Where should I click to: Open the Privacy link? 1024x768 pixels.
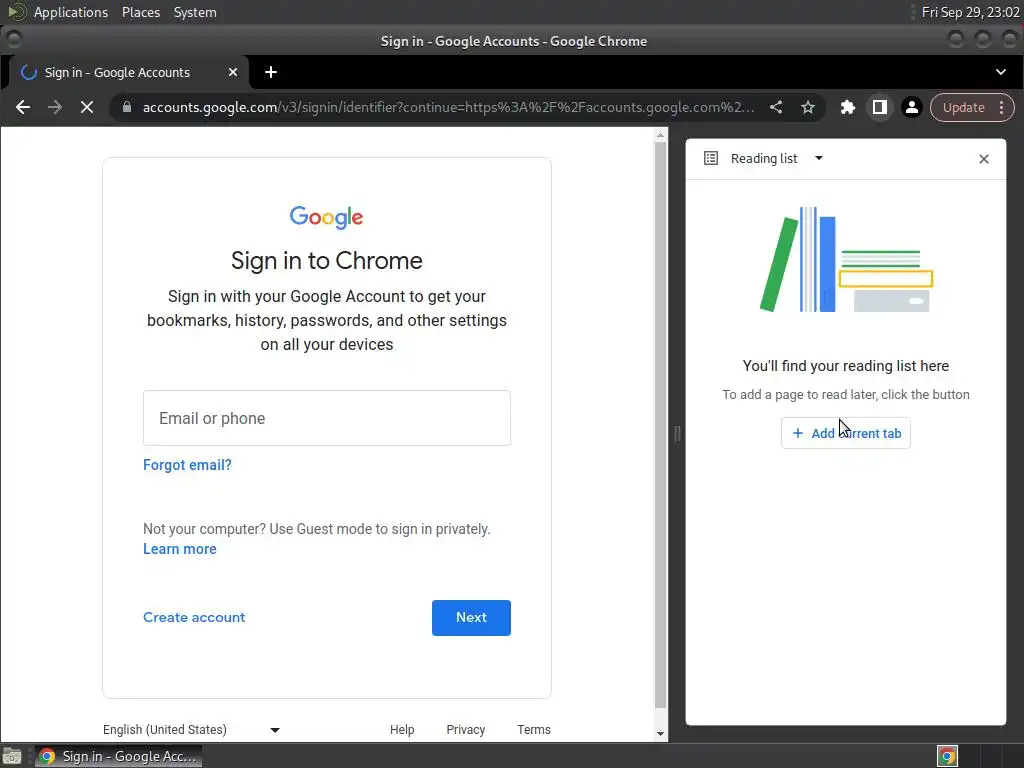466,729
